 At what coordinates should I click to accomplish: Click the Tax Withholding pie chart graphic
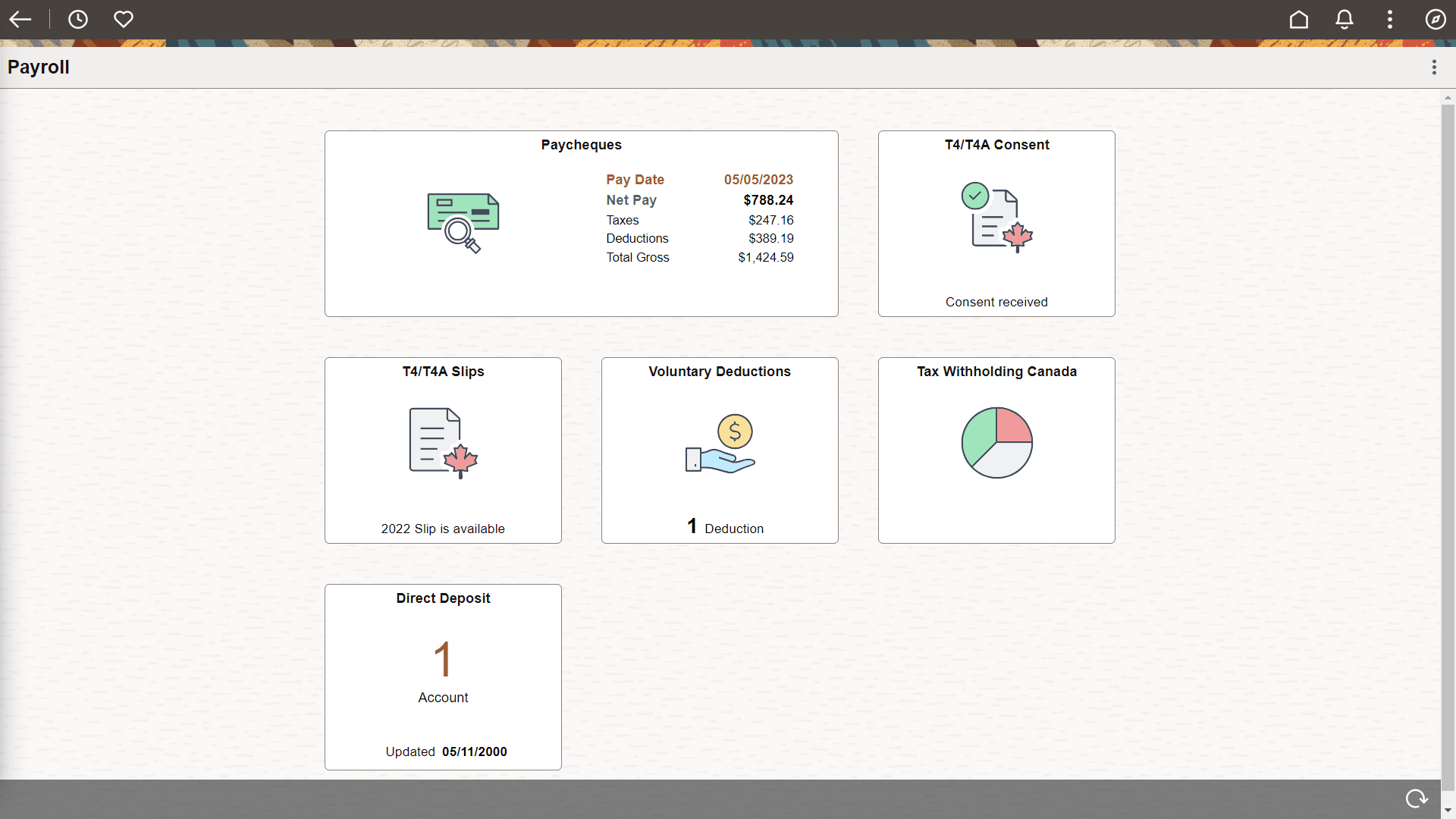996,443
